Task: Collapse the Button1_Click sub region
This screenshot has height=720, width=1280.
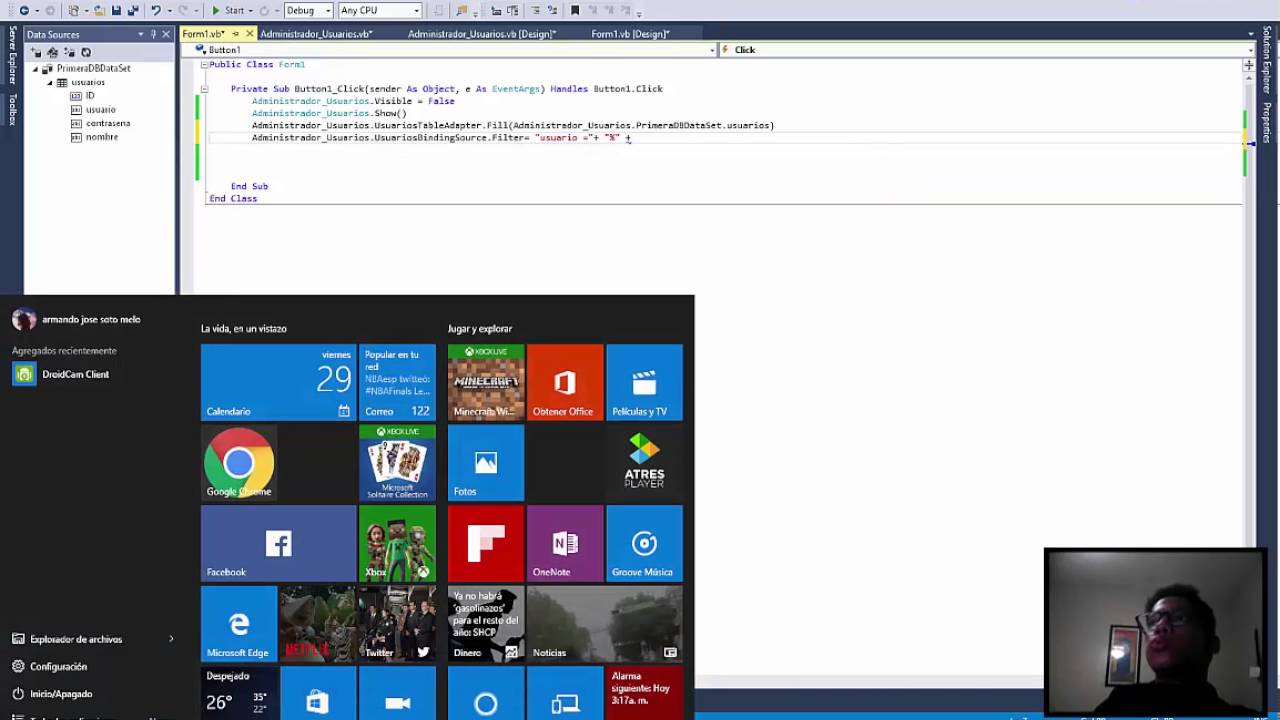Action: [204, 89]
